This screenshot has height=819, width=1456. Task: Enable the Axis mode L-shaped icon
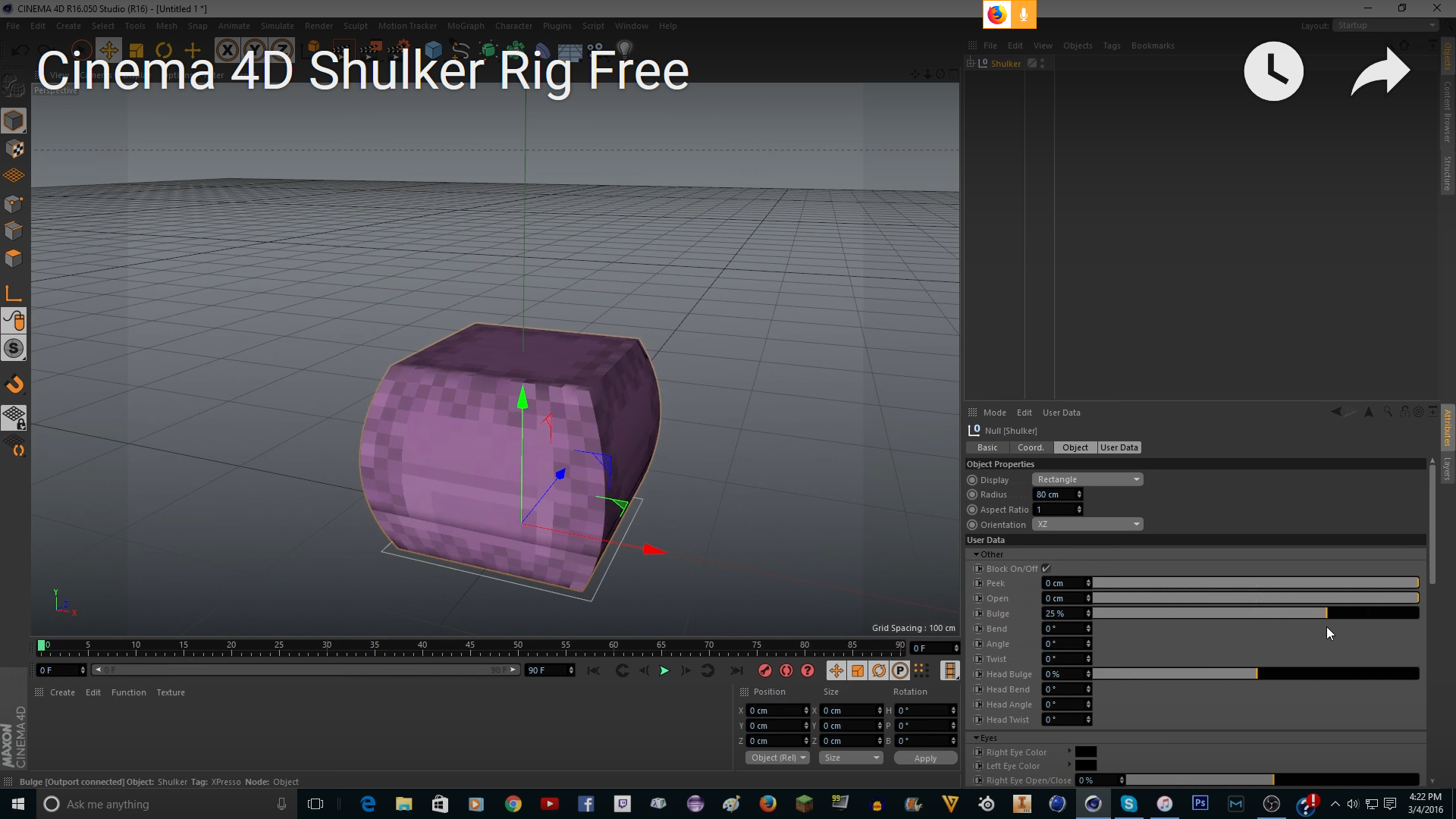pos(14,293)
